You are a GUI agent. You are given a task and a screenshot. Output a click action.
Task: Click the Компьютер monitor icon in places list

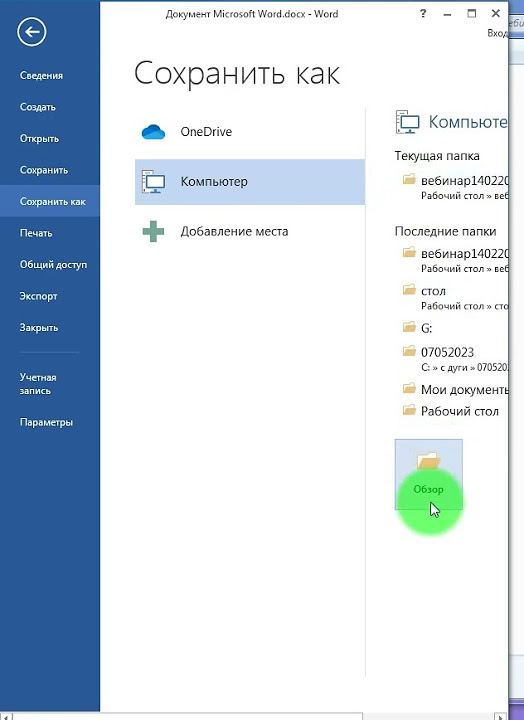coord(153,182)
